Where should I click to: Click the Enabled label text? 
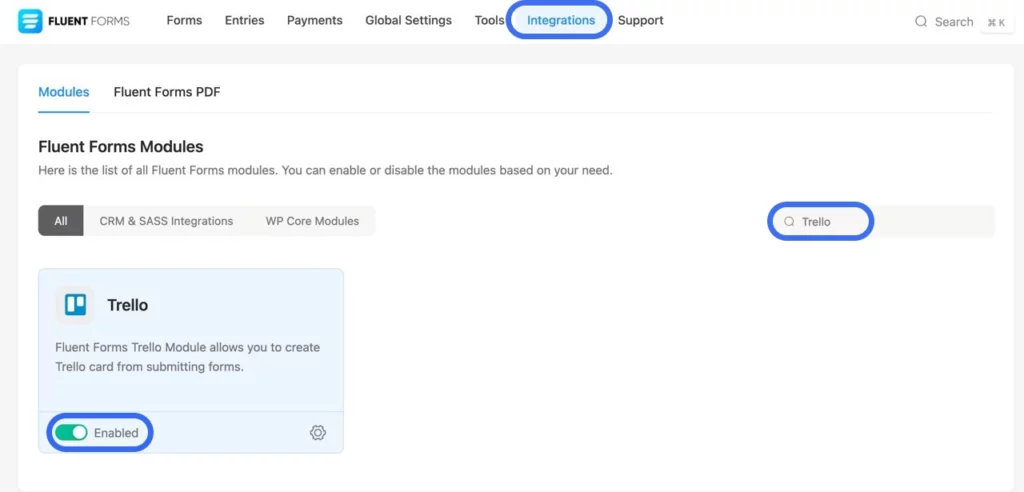coord(116,433)
